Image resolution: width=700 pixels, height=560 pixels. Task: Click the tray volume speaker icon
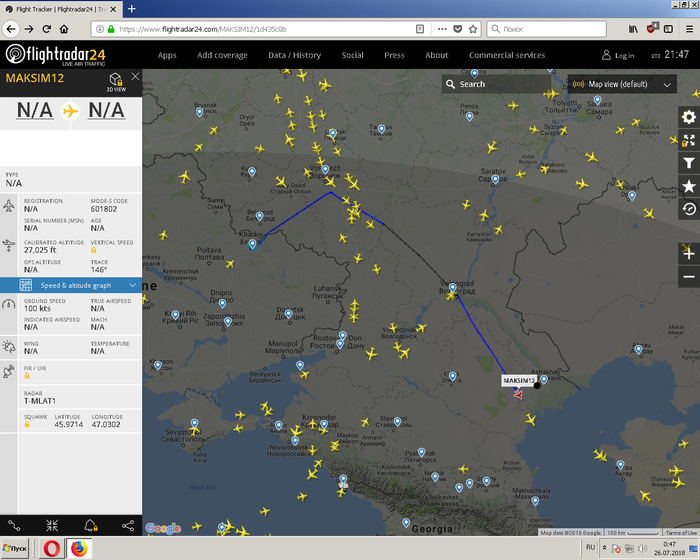click(x=642, y=548)
